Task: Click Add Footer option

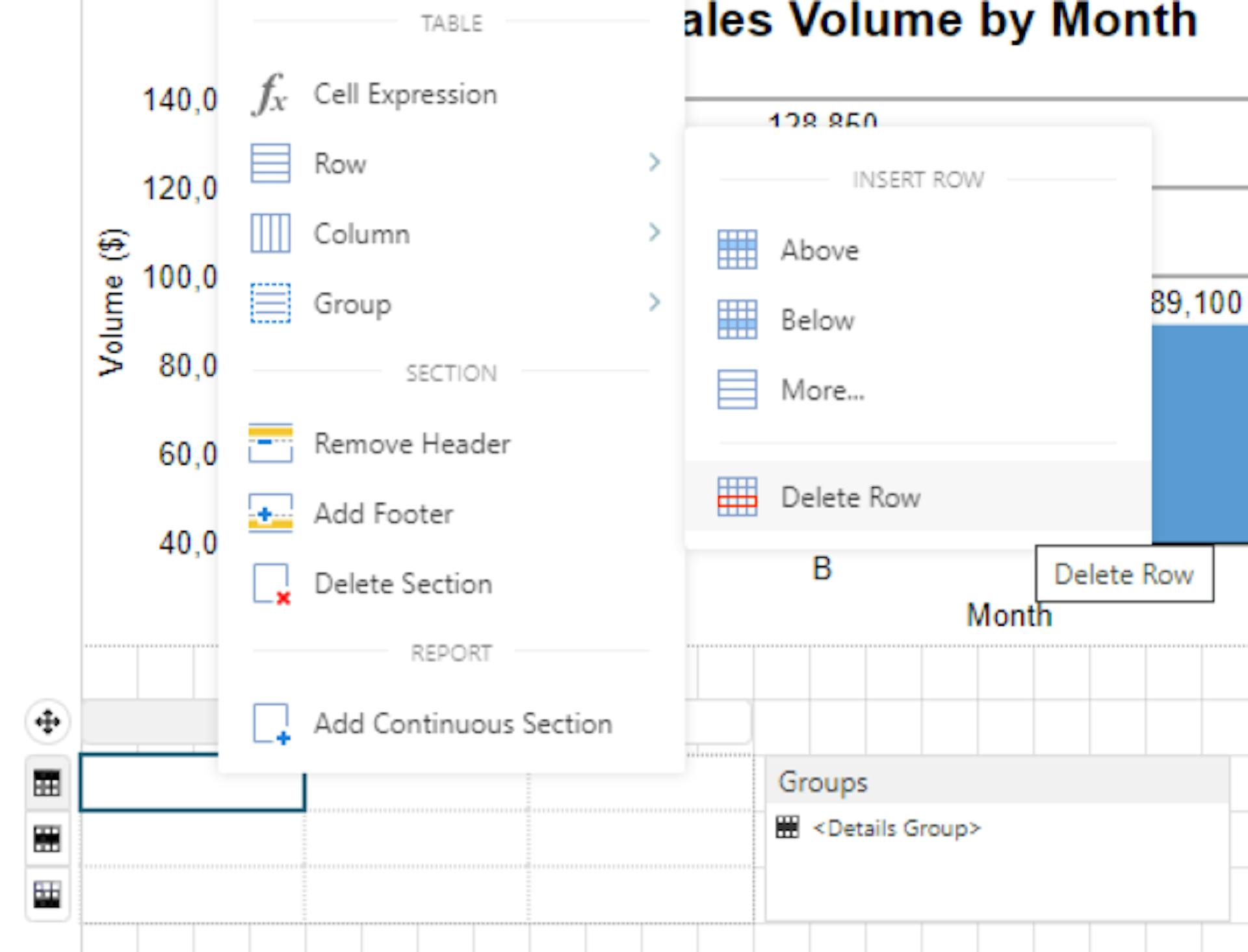Action: tap(383, 514)
